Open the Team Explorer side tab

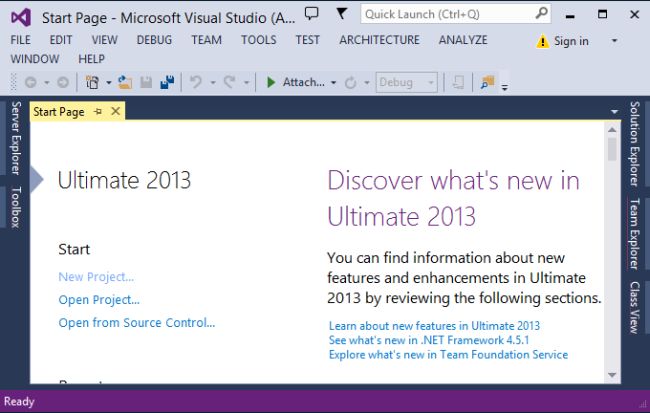tap(634, 234)
